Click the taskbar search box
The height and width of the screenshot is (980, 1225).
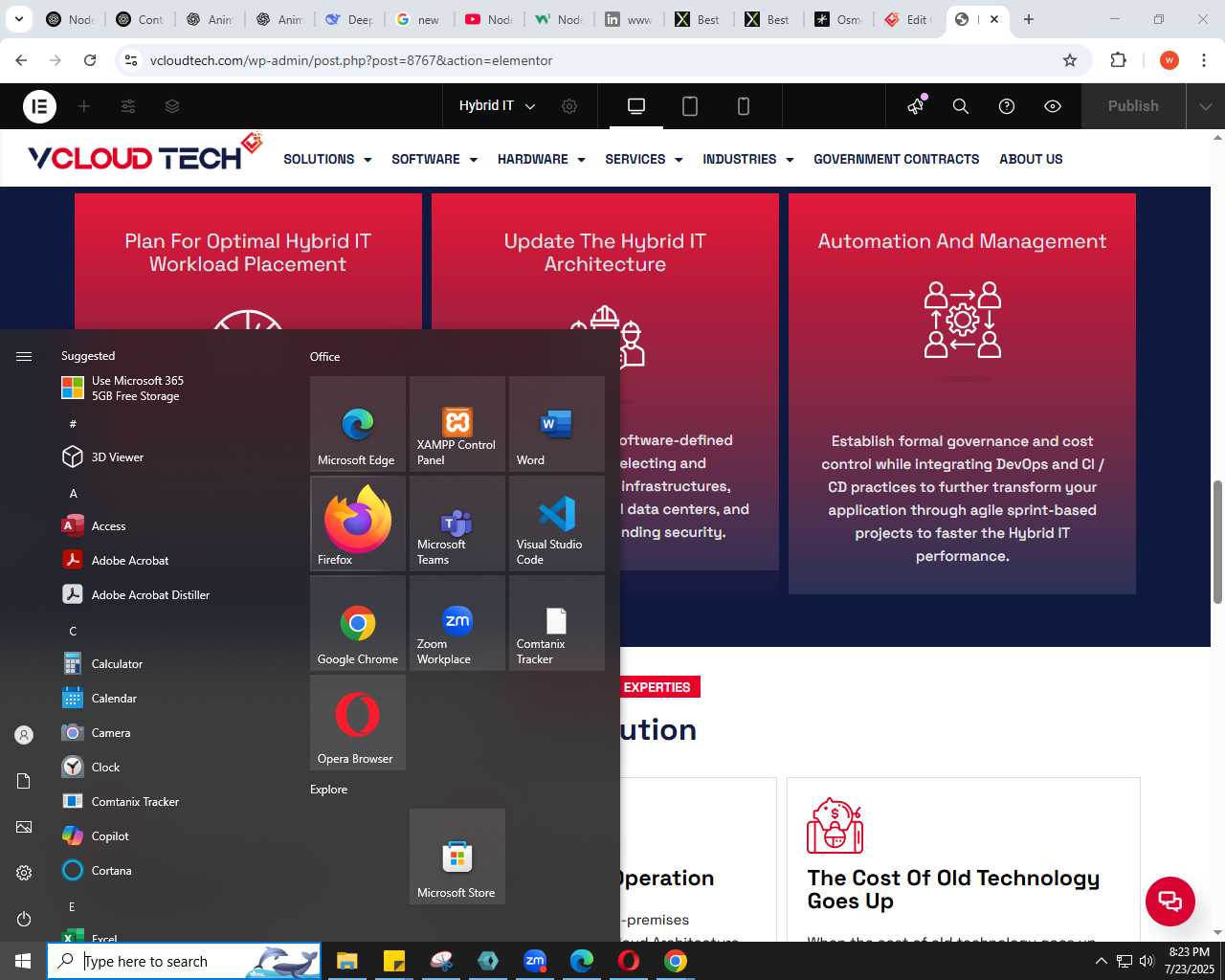[x=184, y=961]
